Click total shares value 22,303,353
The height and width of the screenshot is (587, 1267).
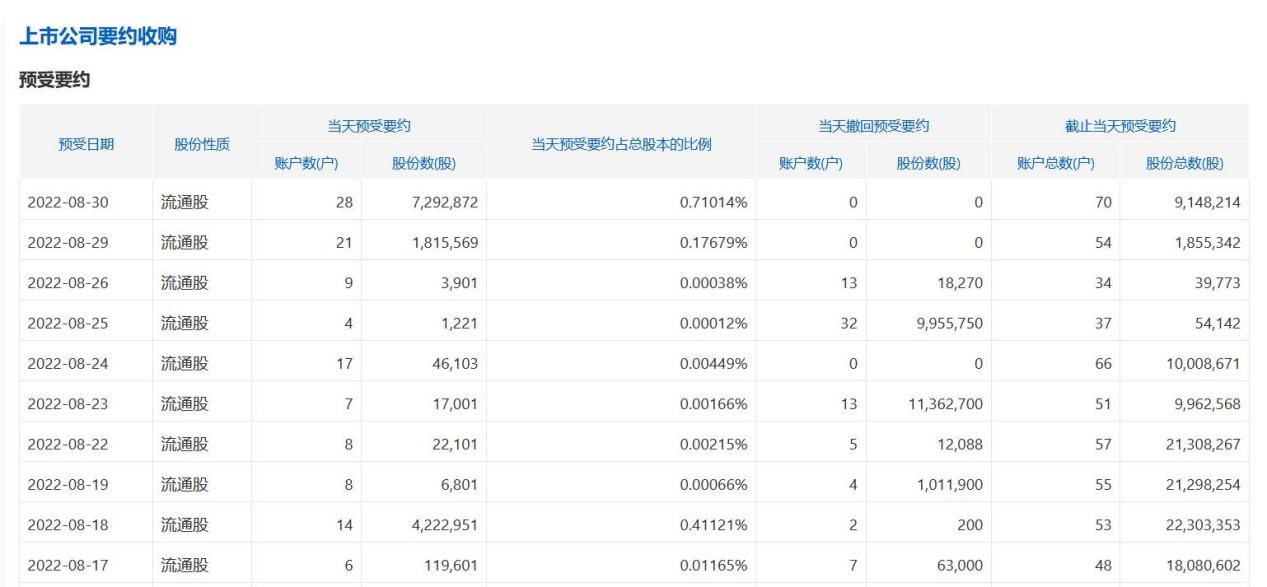pyautogui.click(x=1202, y=524)
